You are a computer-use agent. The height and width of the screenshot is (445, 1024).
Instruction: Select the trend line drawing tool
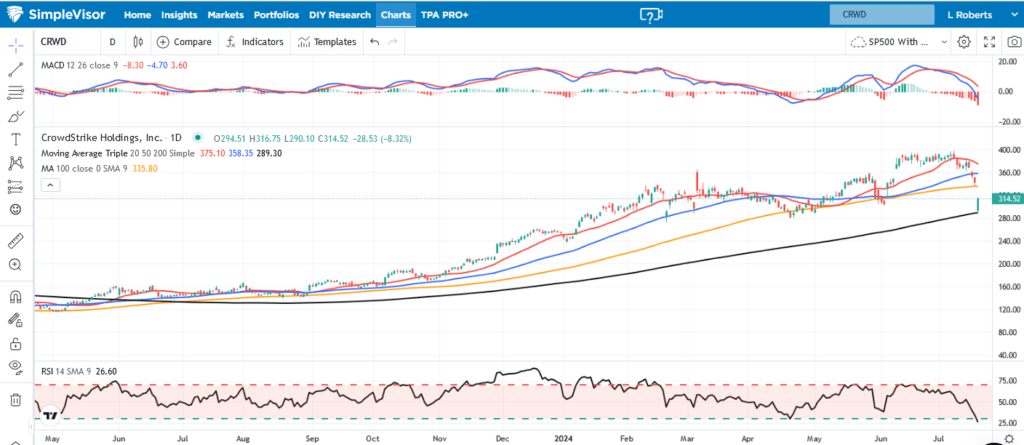point(16,69)
